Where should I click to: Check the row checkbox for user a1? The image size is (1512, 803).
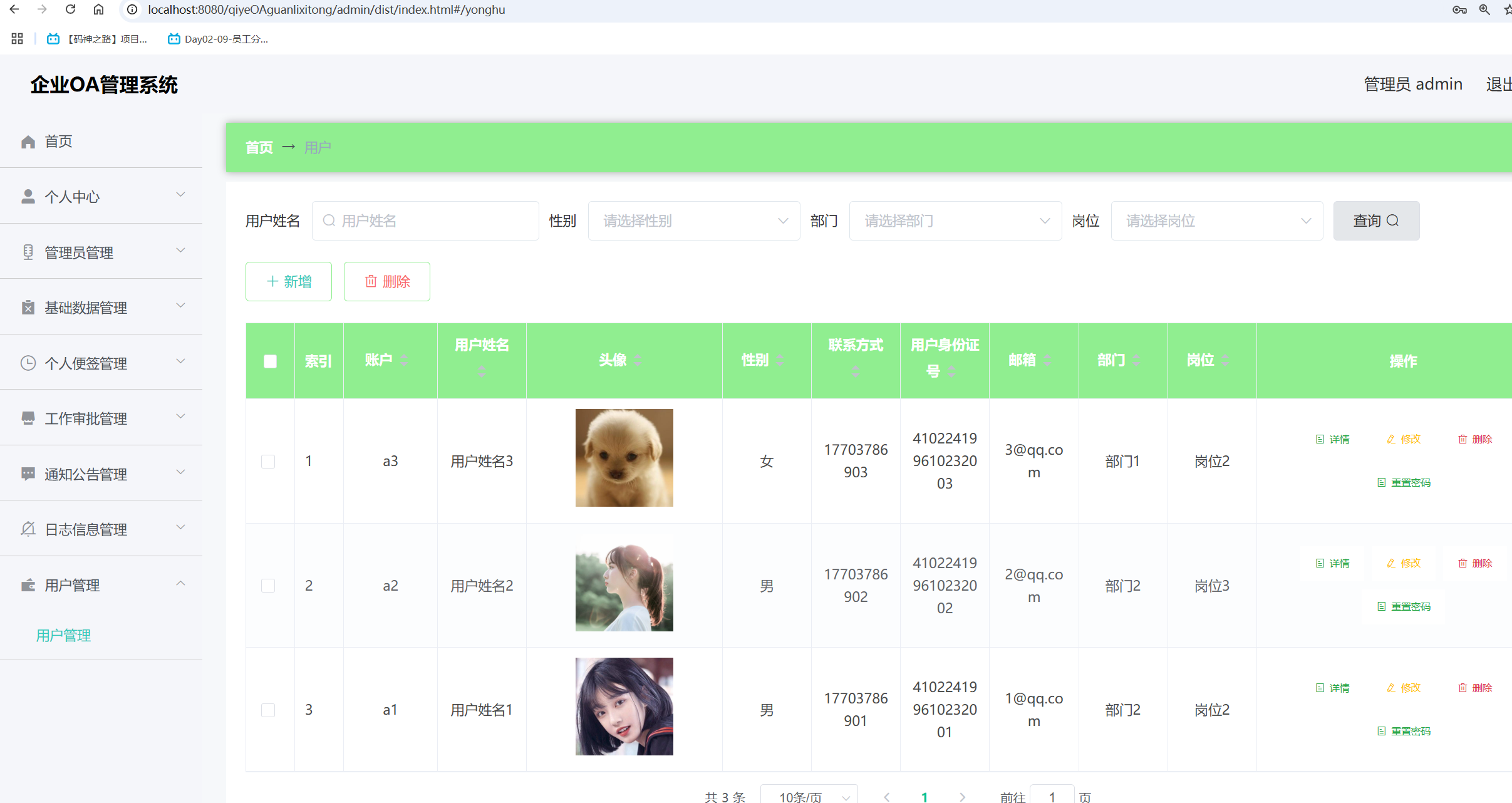[x=268, y=710]
